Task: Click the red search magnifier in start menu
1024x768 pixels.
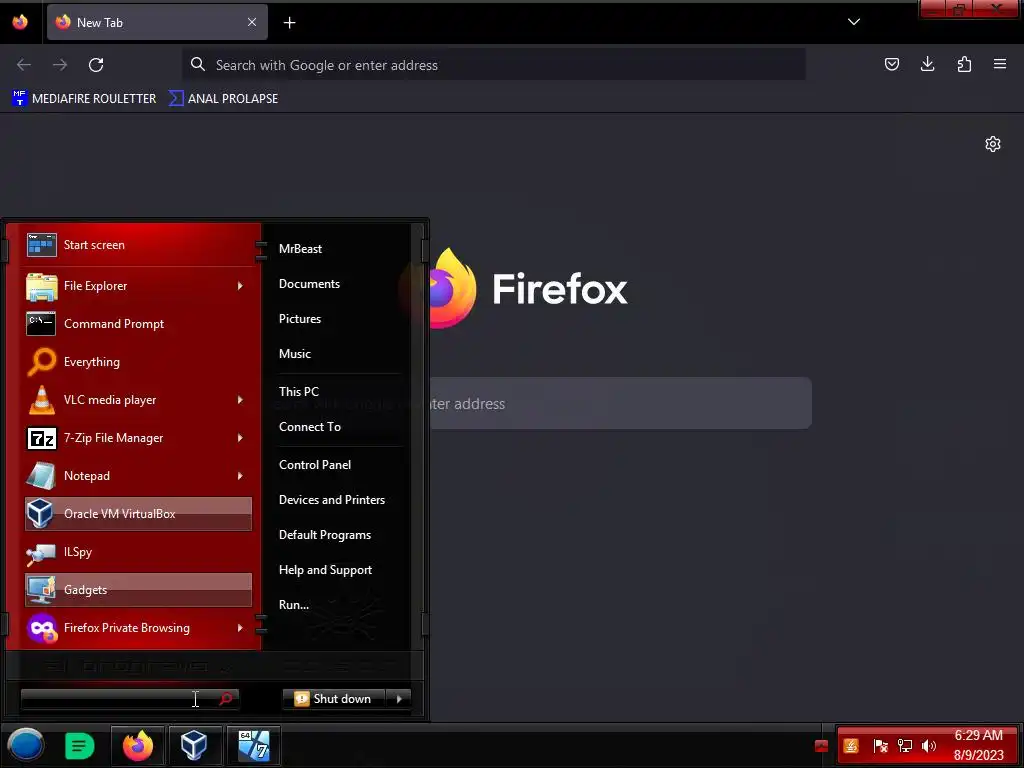Action: click(x=226, y=699)
